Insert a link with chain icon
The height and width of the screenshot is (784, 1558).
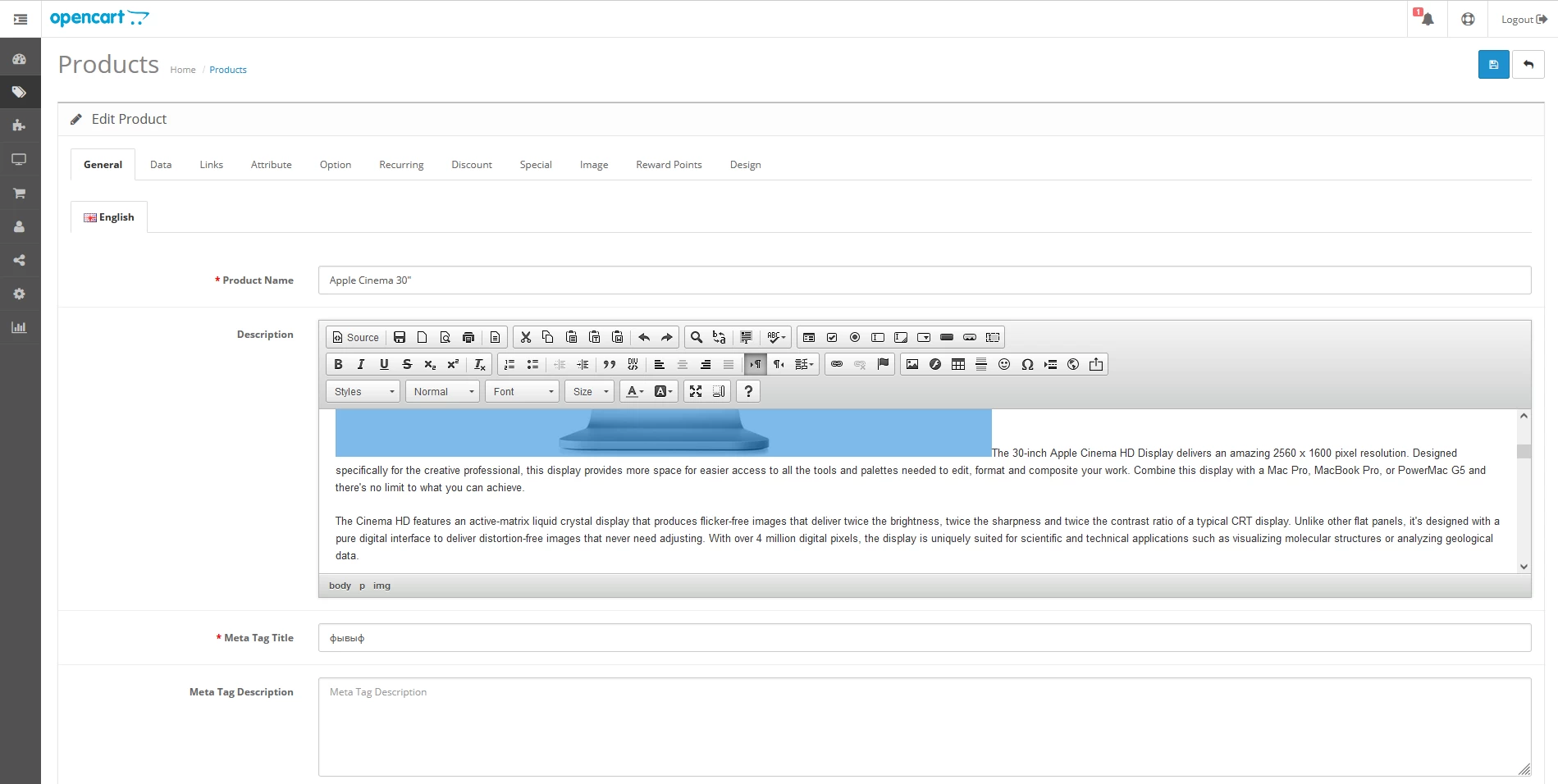(837, 364)
